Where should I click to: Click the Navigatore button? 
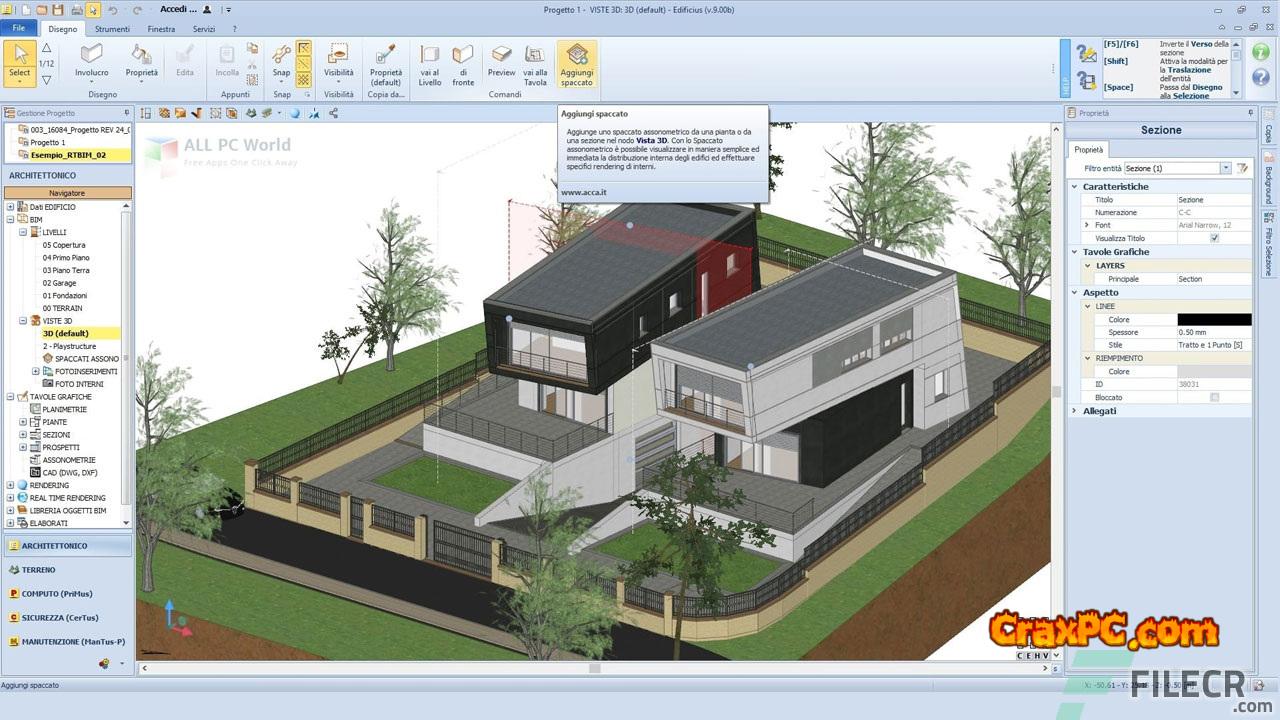67,193
